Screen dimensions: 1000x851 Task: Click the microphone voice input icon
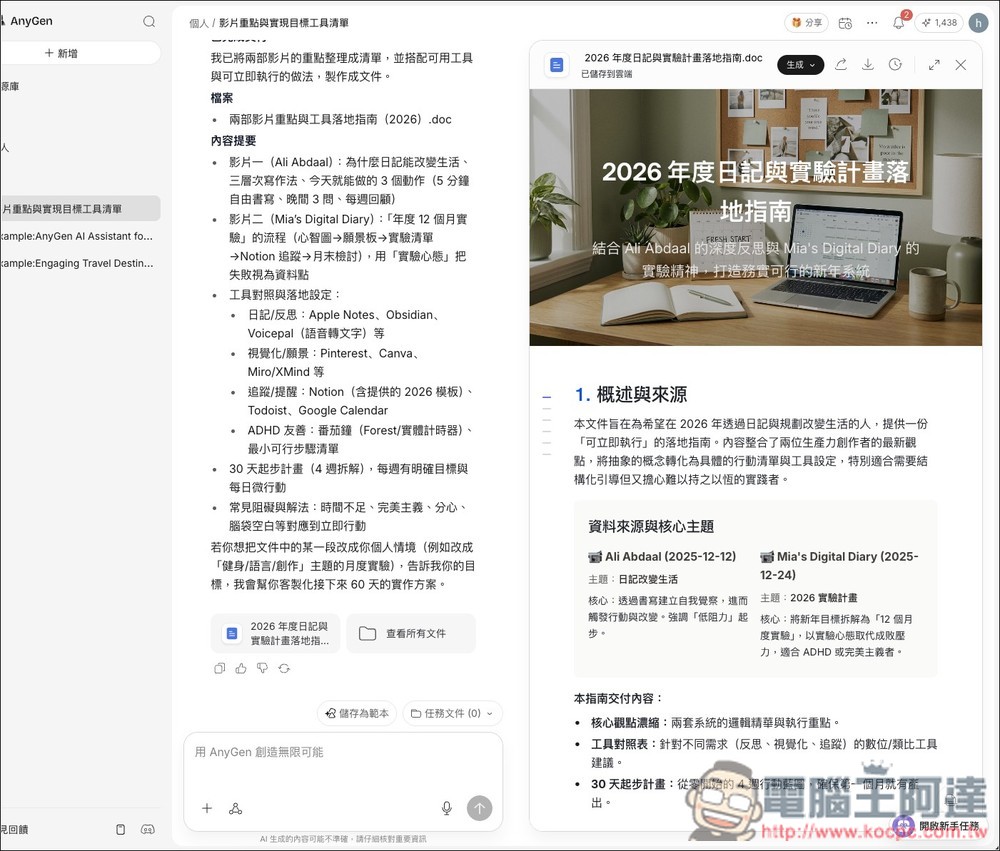447,808
